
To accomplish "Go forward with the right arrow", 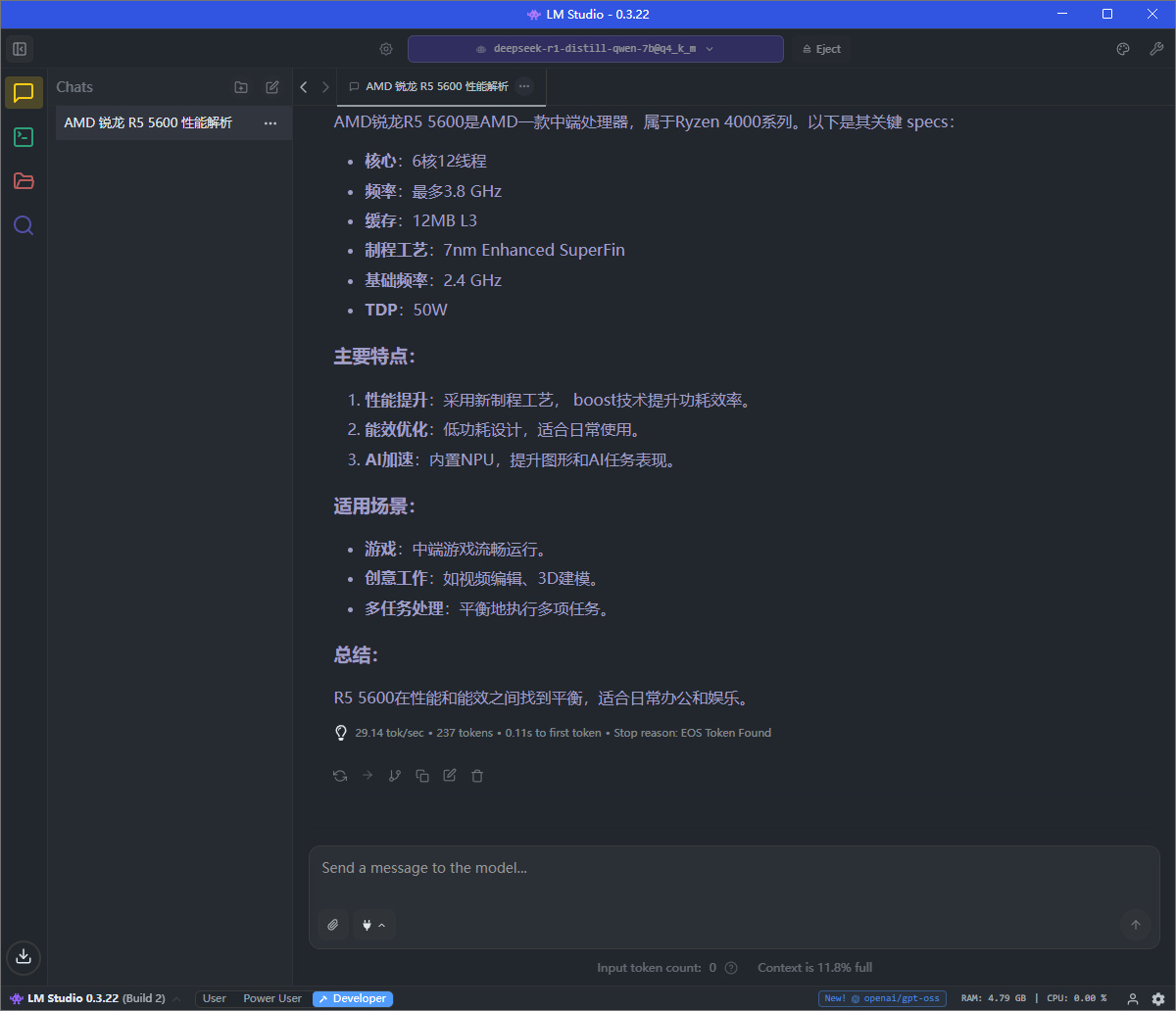I will pos(323,87).
